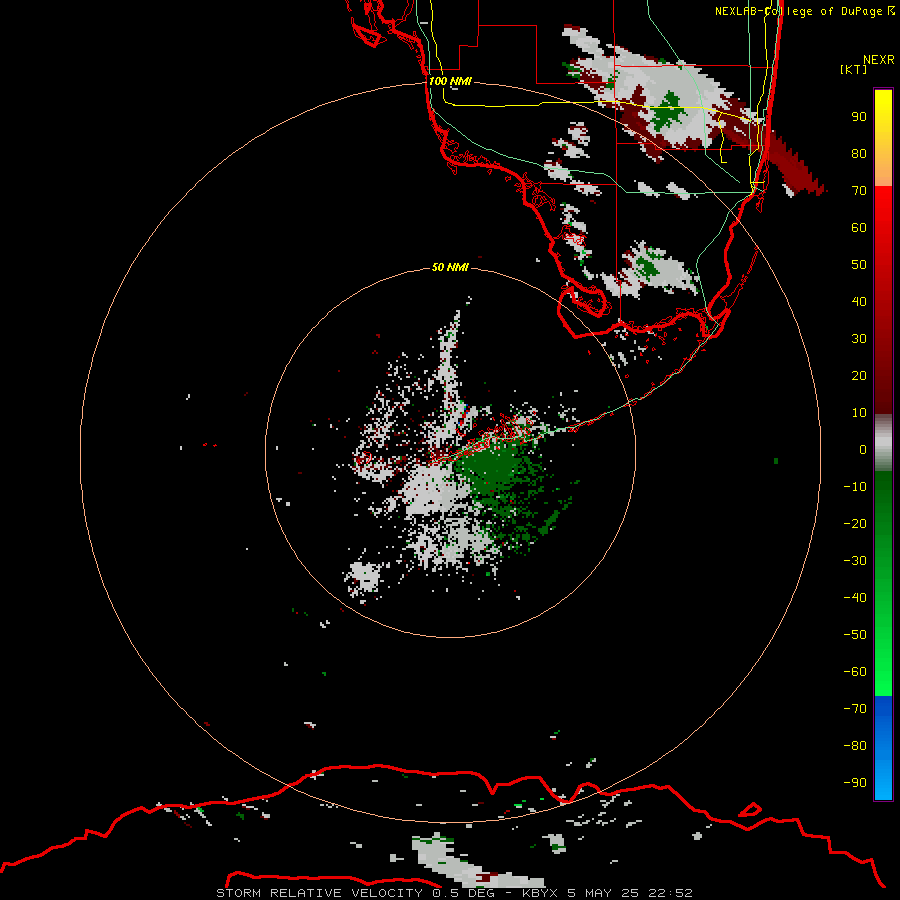Click the -20 knot scale label
Image resolution: width=900 pixels, height=900 pixels.
click(x=855, y=523)
